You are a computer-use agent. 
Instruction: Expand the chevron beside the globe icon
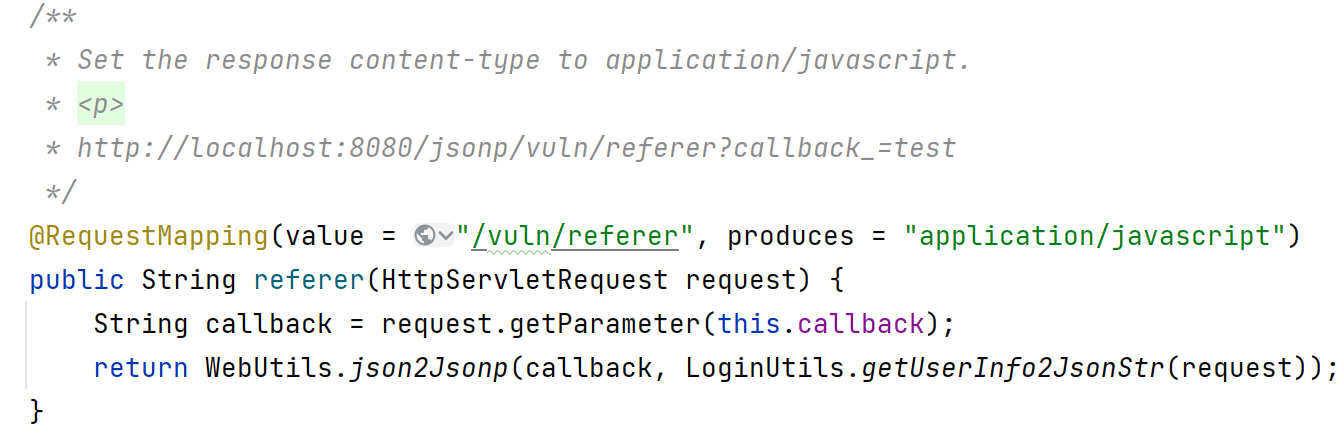click(446, 238)
